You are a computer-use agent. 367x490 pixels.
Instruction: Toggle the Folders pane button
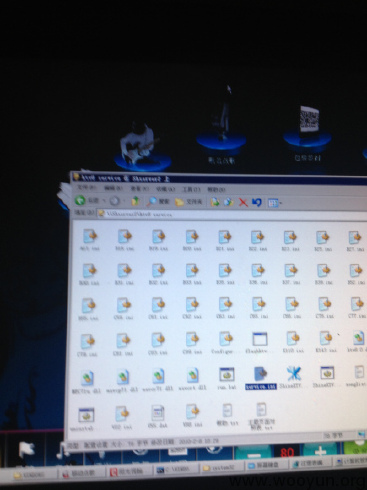(x=189, y=202)
